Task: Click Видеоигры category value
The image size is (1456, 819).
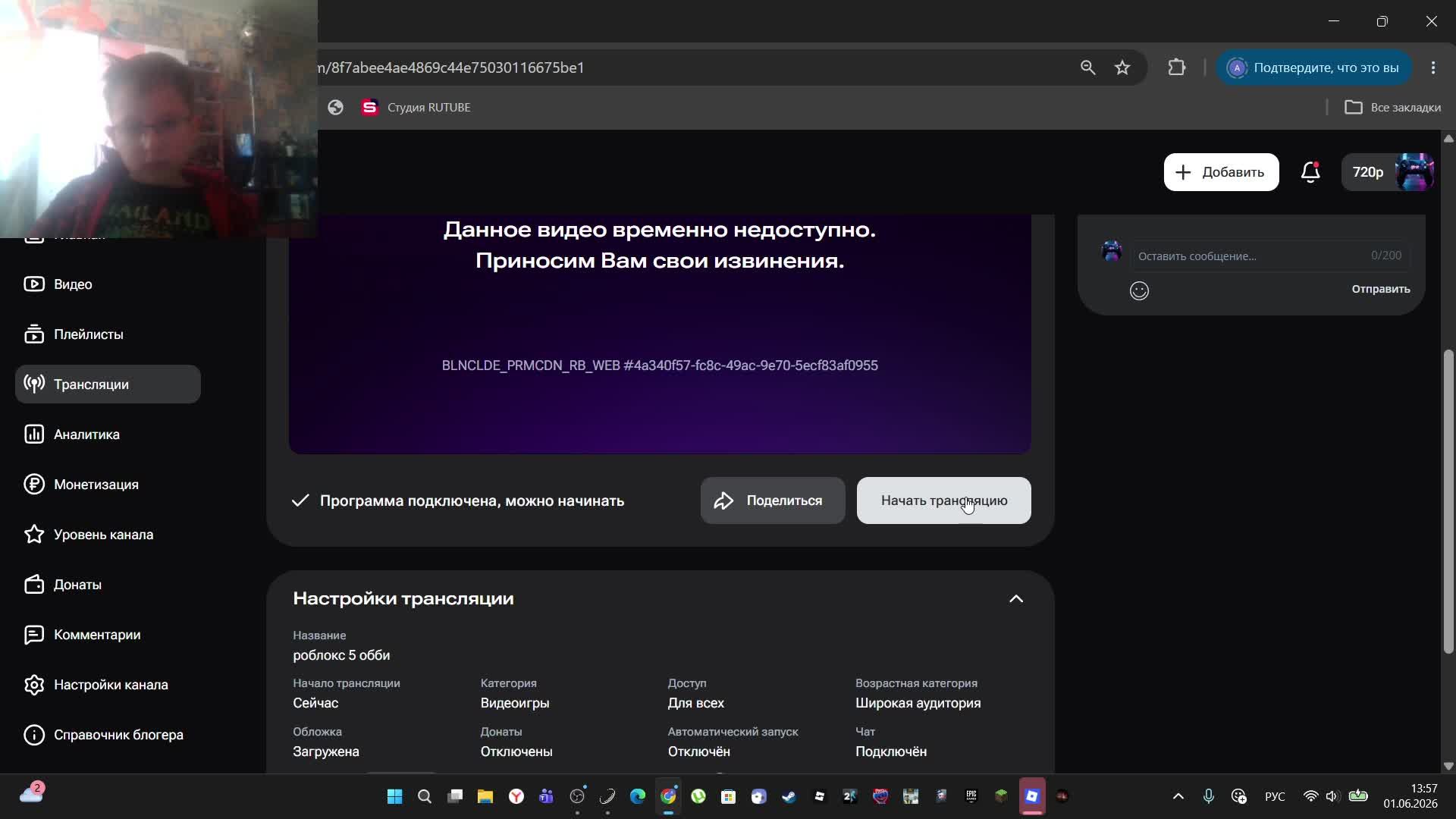Action: pyautogui.click(x=515, y=703)
